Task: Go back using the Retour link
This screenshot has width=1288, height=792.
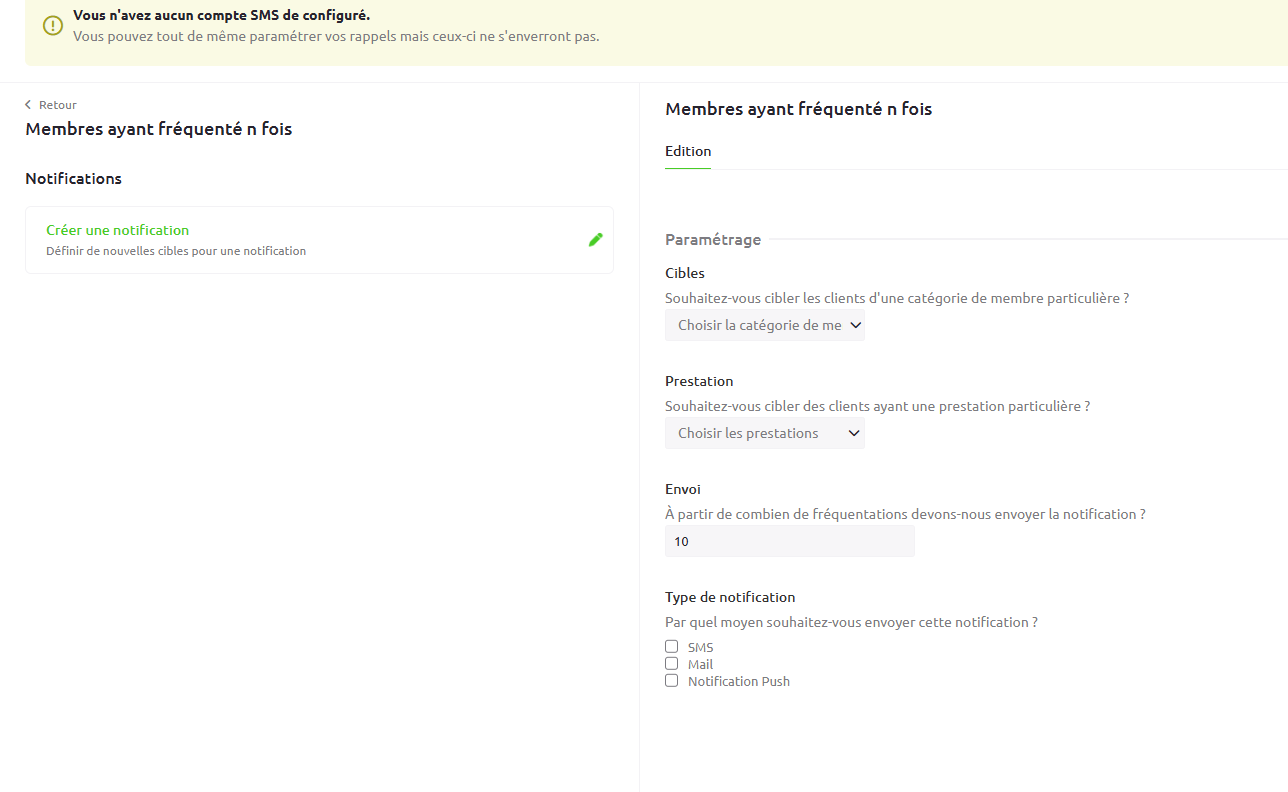Action: (57, 105)
